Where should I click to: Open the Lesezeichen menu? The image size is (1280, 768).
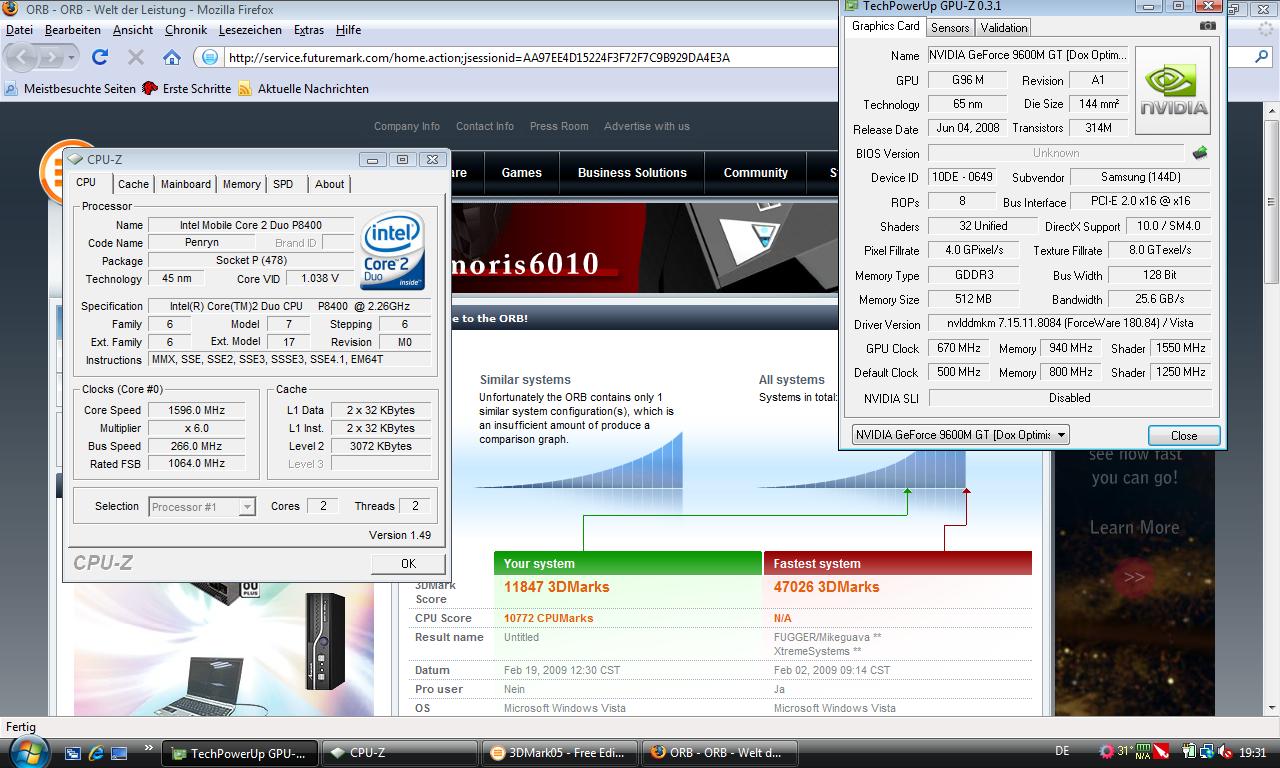(250, 30)
